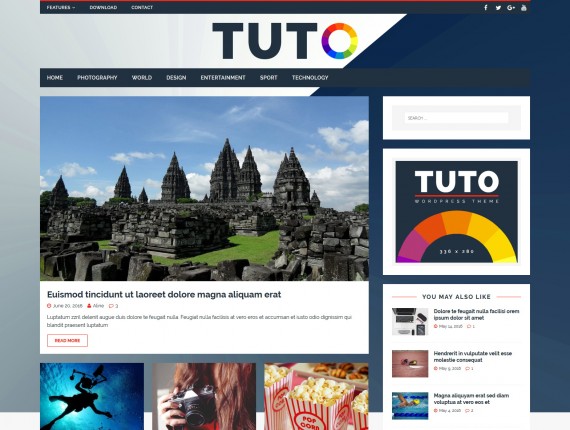The height and width of the screenshot is (430, 570).
Task: Open the YouTube social icon
Action: (x=524, y=8)
